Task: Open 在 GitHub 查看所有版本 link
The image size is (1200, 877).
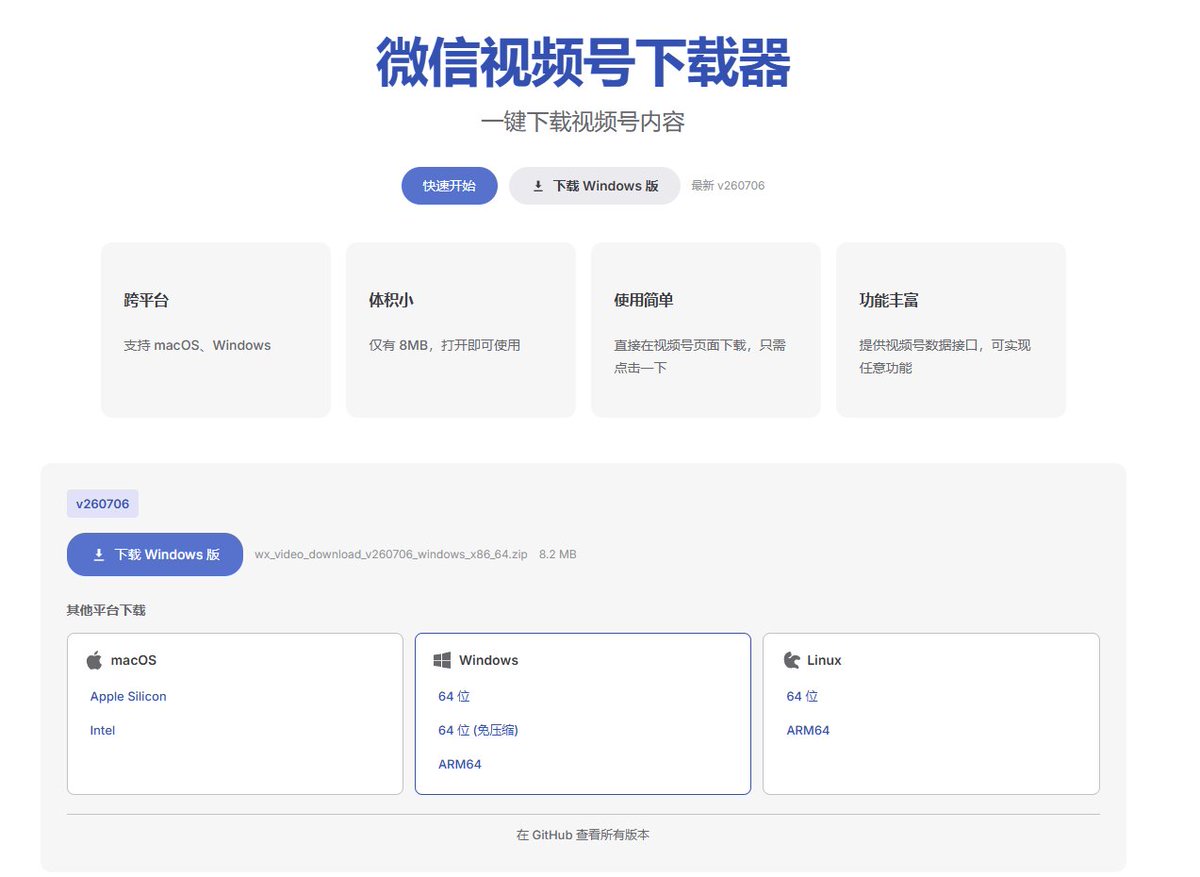Action: [583, 834]
